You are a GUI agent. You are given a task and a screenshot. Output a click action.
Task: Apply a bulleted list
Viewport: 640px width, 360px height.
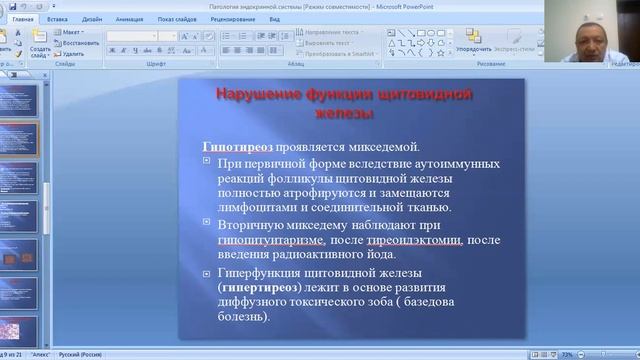(227, 36)
